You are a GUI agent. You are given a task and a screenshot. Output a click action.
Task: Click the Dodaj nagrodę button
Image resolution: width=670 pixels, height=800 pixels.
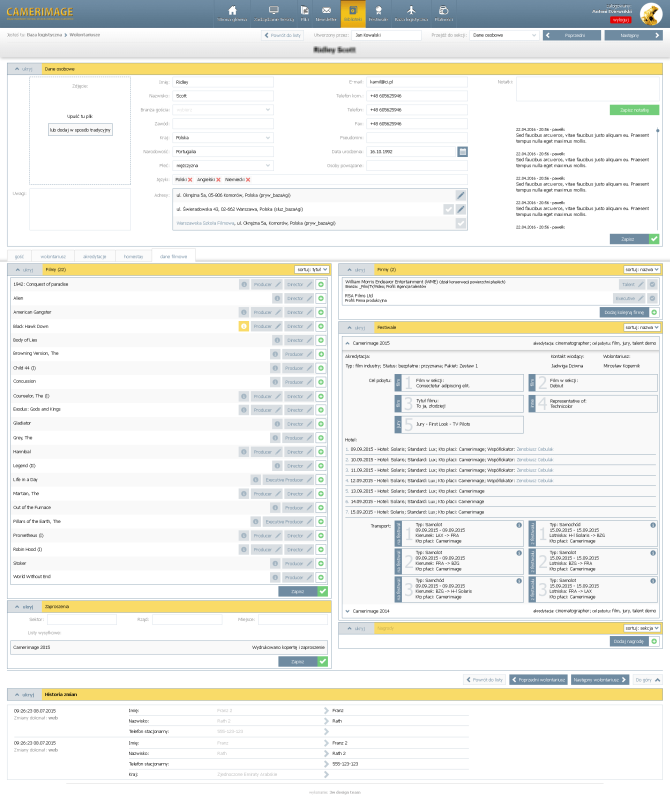[630, 640]
